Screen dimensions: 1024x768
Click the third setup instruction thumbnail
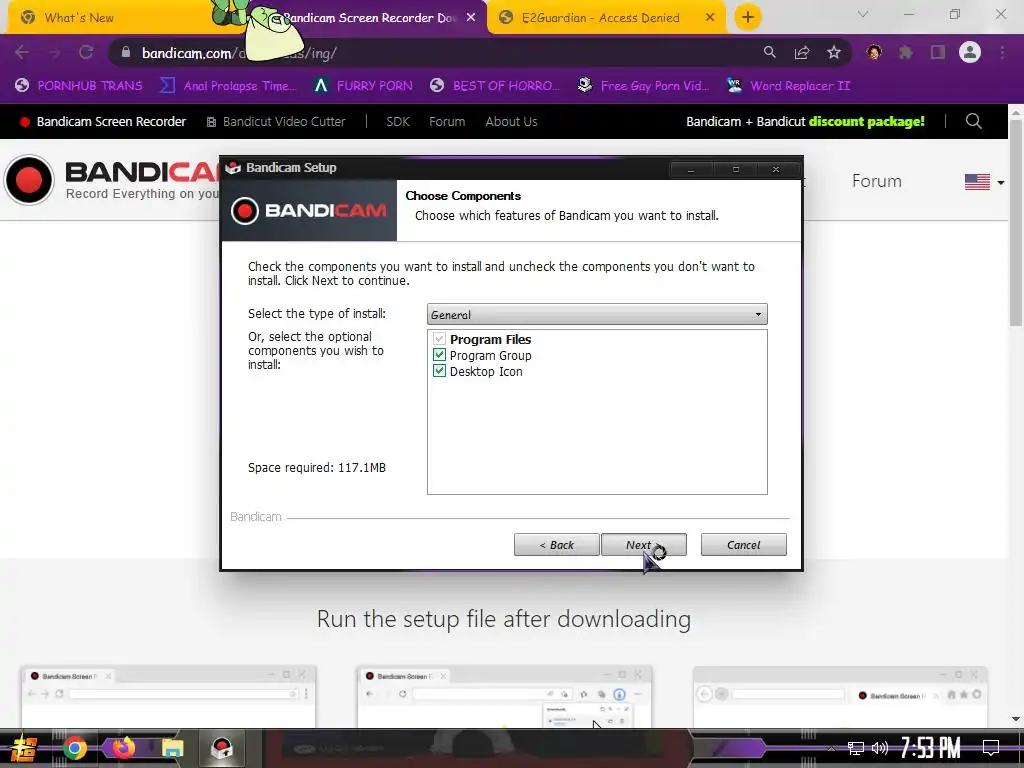pyautogui.click(x=840, y=696)
